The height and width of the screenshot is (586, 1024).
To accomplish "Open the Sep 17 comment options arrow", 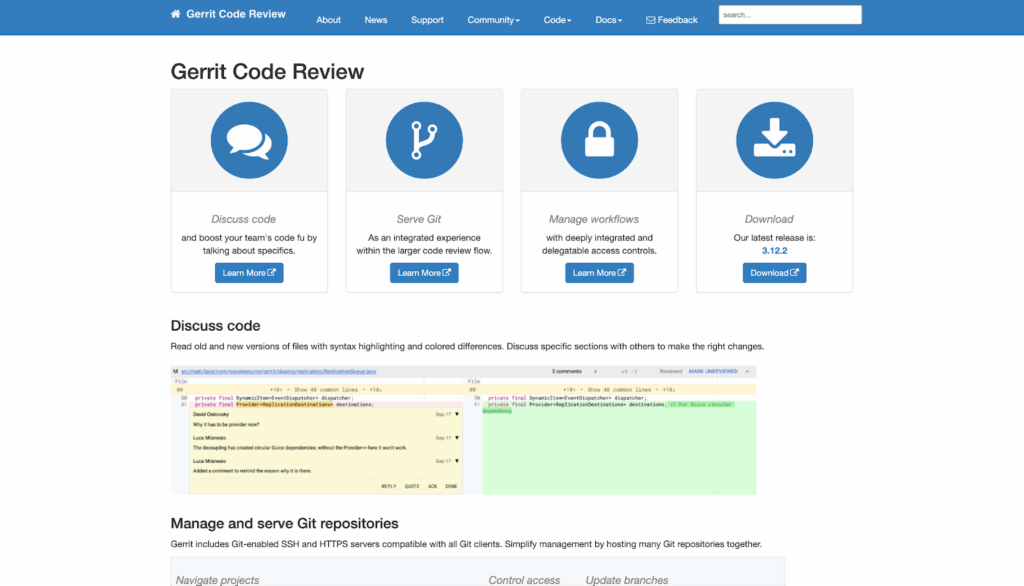I will (455, 414).
